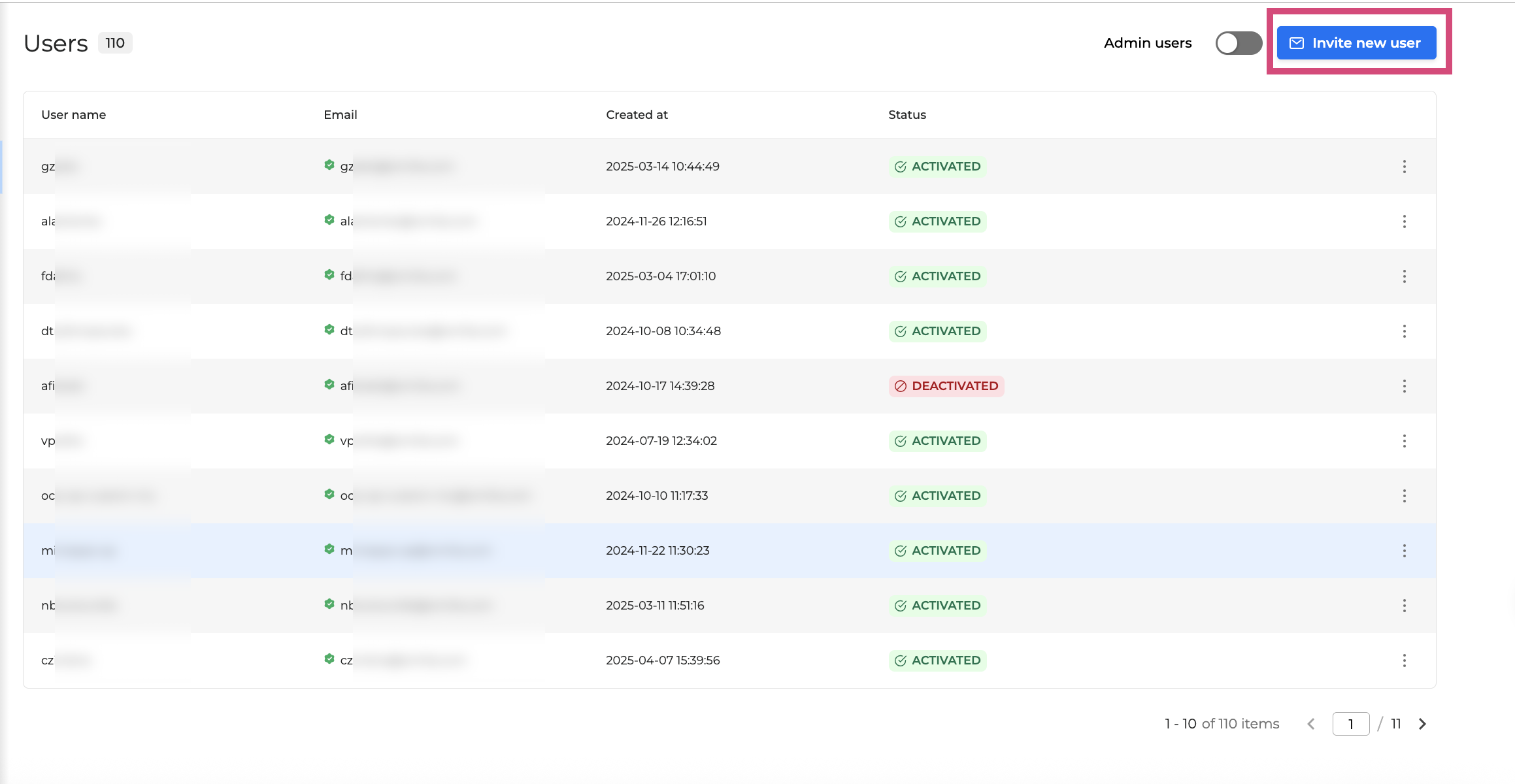Click the verified shield icon beside dt email
Viewport: 1515px width, 784px height.
329,329
